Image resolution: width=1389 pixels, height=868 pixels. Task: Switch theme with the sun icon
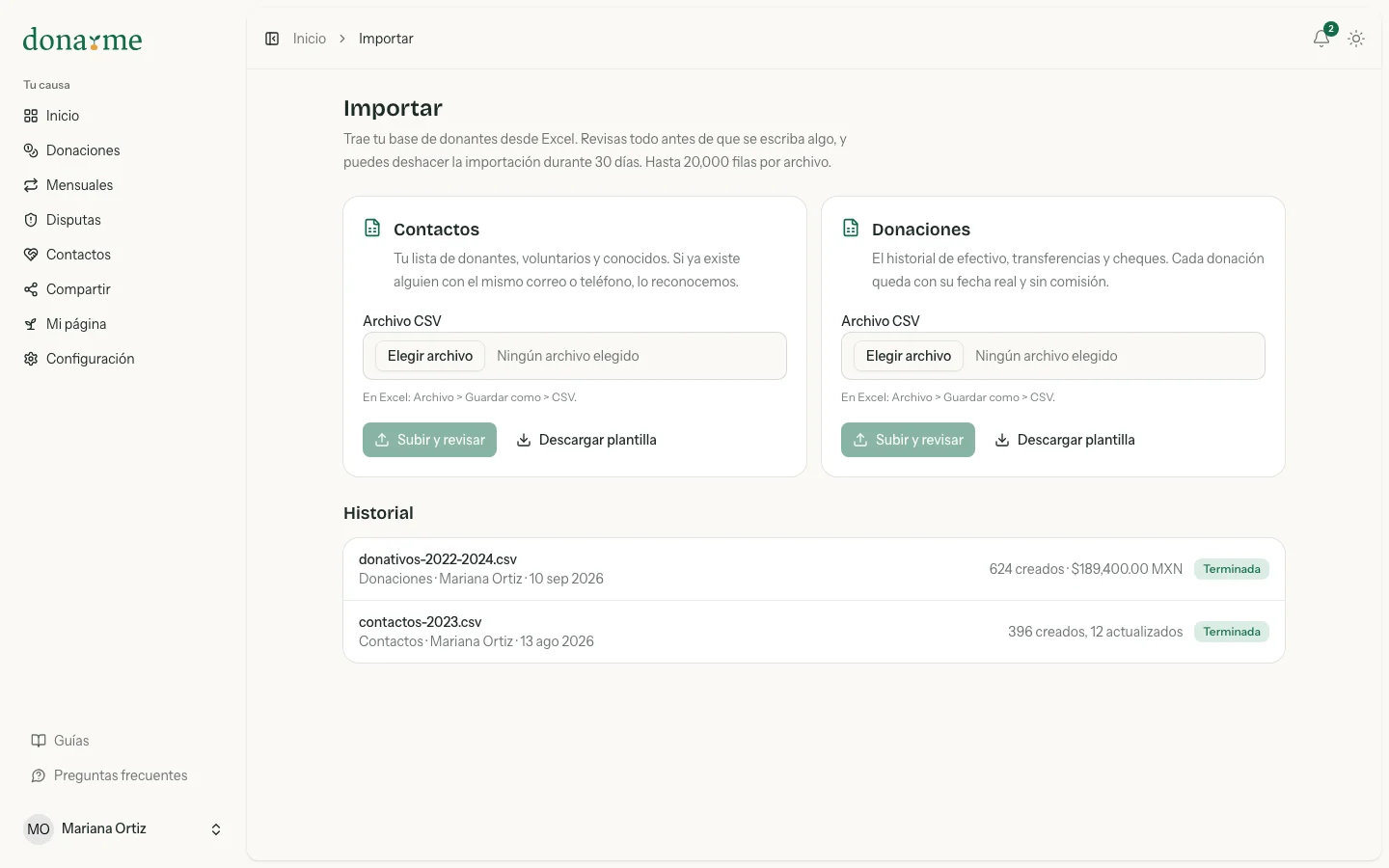click(x=1356, y=39)
